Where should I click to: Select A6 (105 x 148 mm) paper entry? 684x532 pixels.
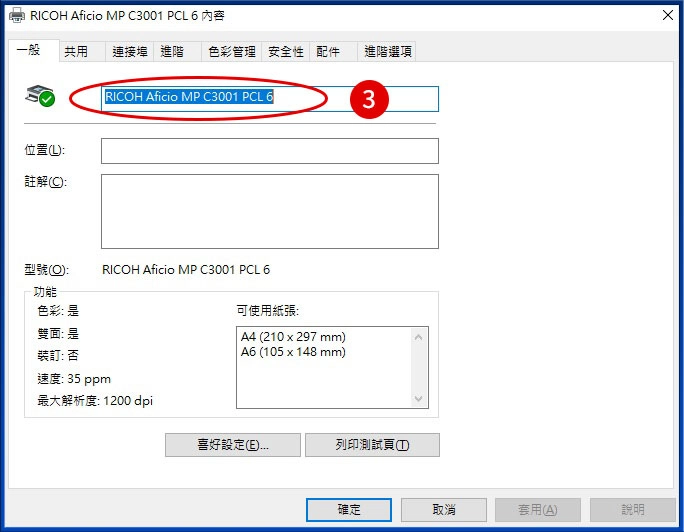pyautogui.click(x=293, y=352)
